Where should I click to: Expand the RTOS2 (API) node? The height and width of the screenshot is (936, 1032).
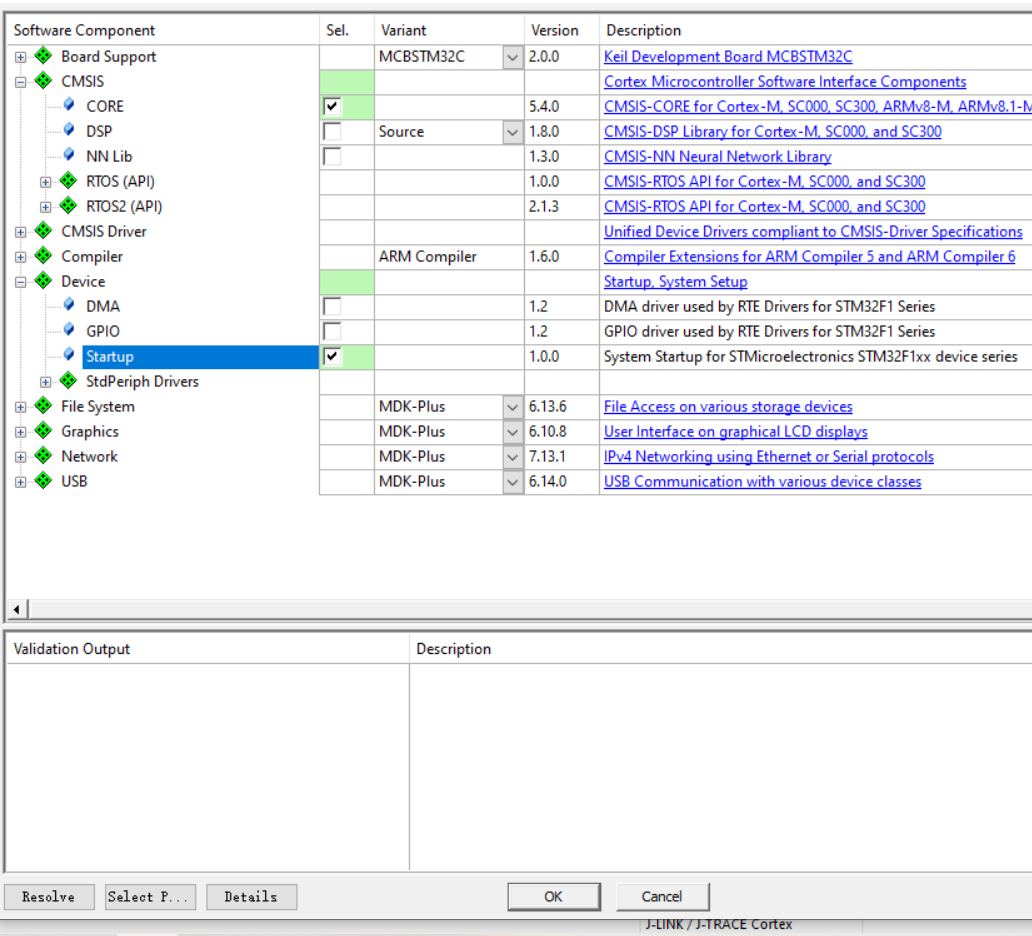point(45,207)
